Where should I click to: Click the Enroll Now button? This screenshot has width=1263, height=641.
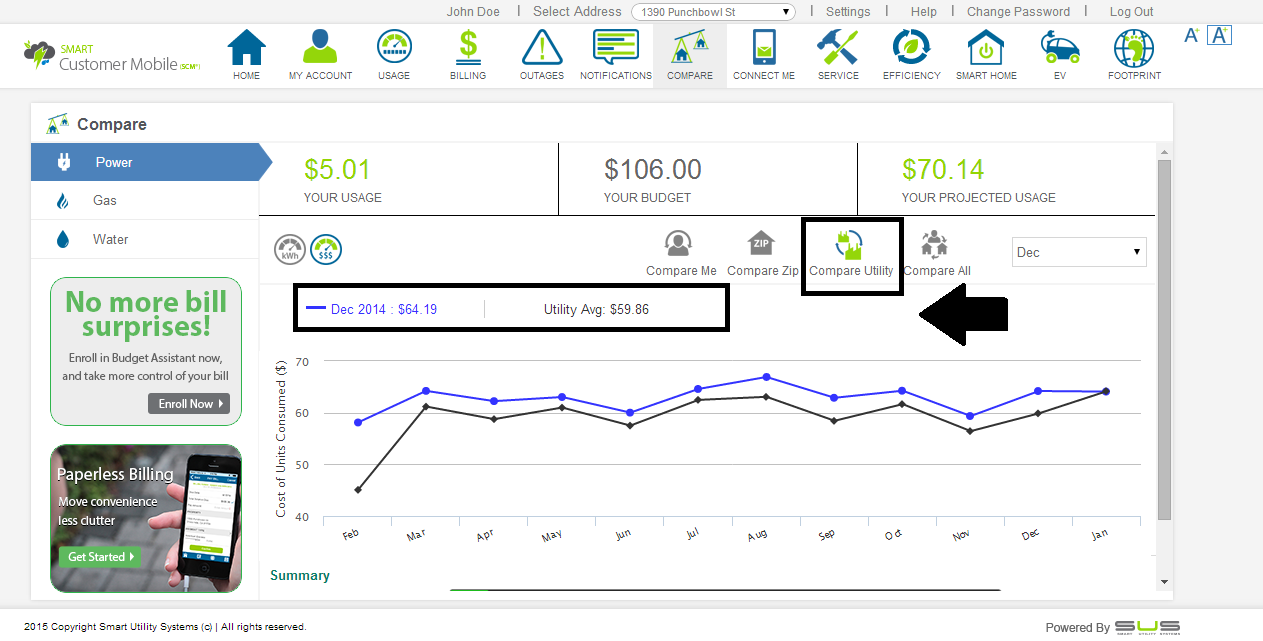pyautogui.click(x=188, y=404)
